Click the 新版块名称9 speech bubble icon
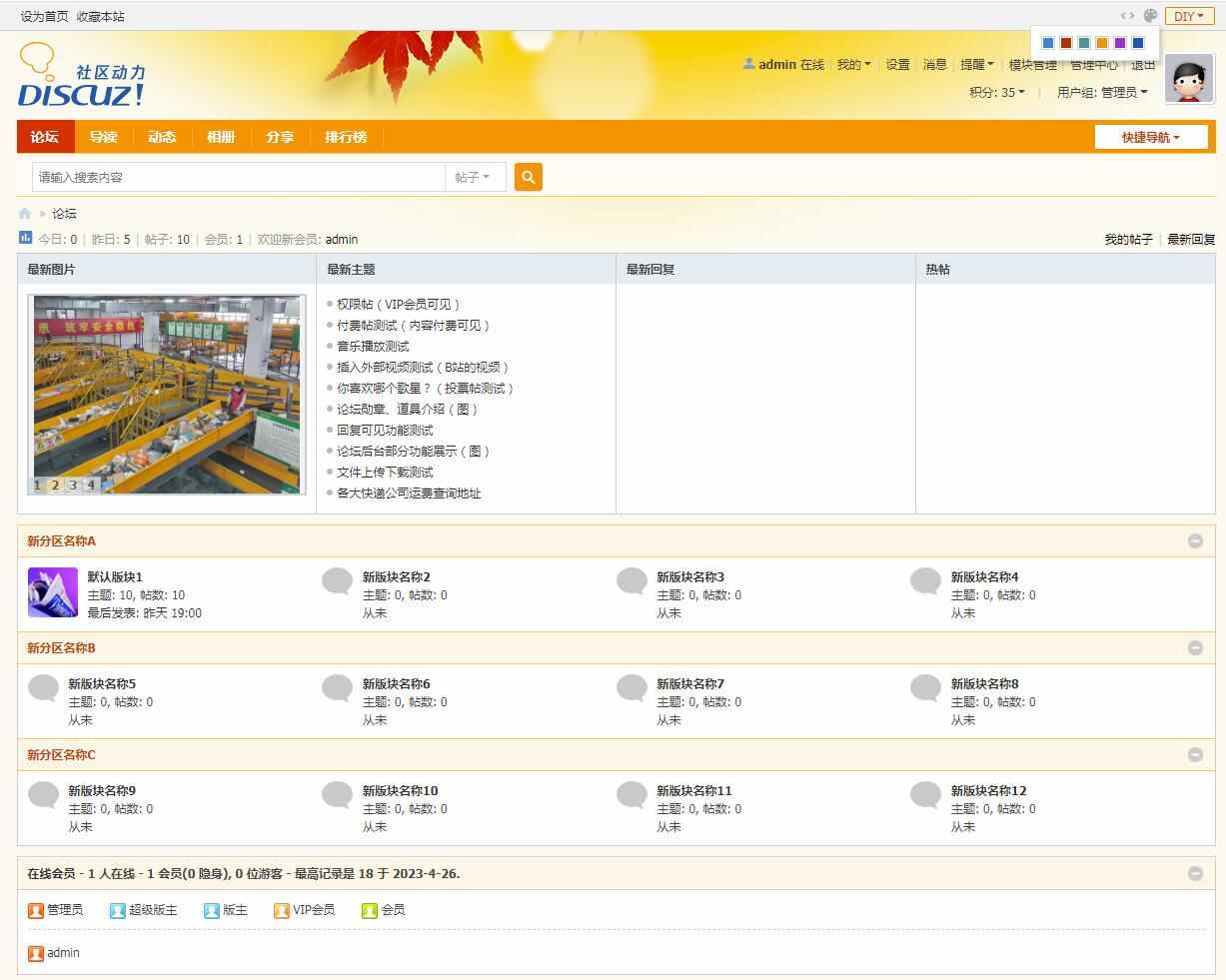 click(x=44, y=795)
